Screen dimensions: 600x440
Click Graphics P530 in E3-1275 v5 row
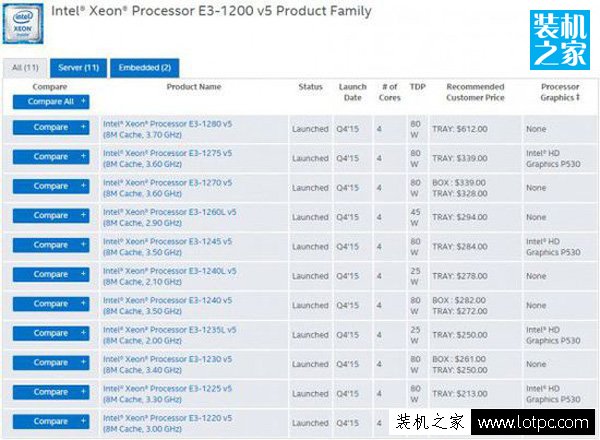click(x=553, y=164)
